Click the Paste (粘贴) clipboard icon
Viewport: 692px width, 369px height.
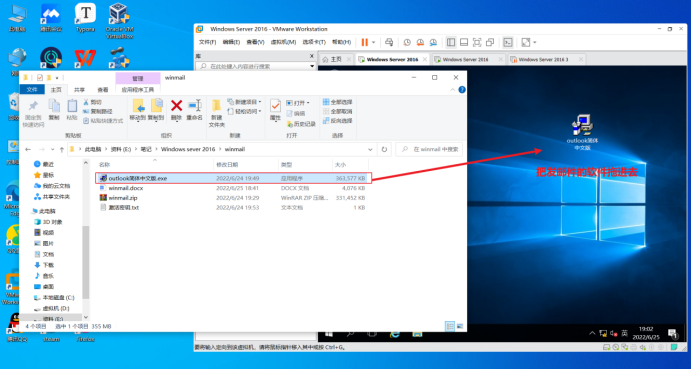72,105
